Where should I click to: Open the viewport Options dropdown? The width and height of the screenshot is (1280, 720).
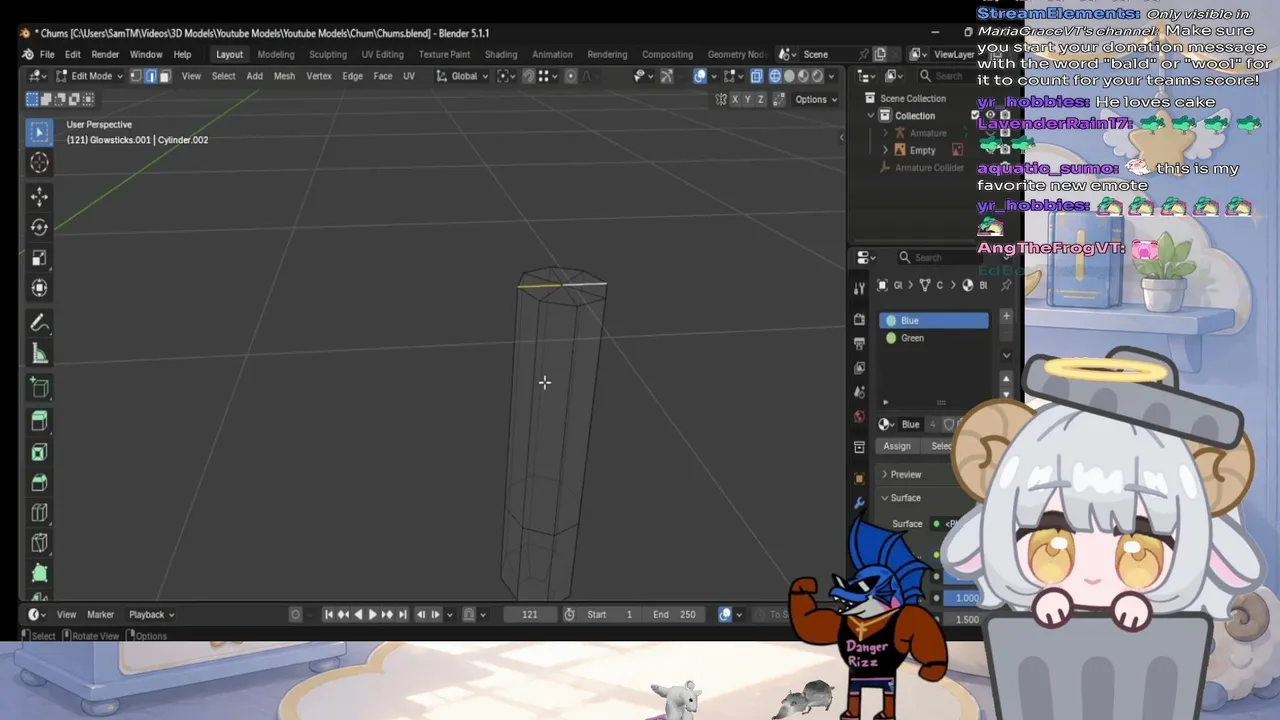point(816,99)
